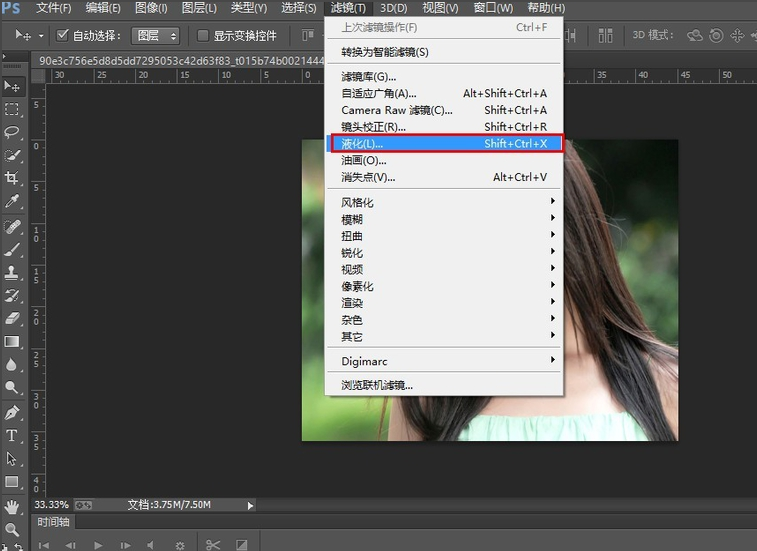Select the Eraser tool
This screenshot has height=551, width=757.
click(x=13, y=318)
